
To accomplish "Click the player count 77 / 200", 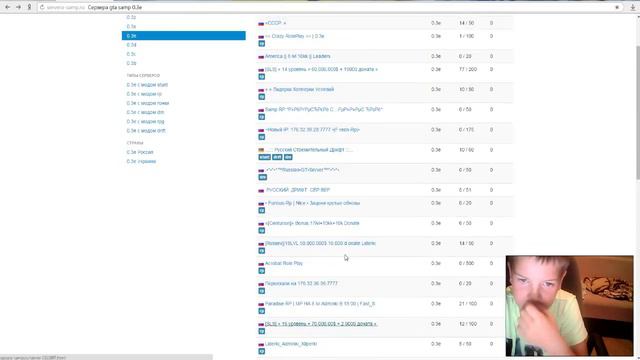I will (468, 69).
